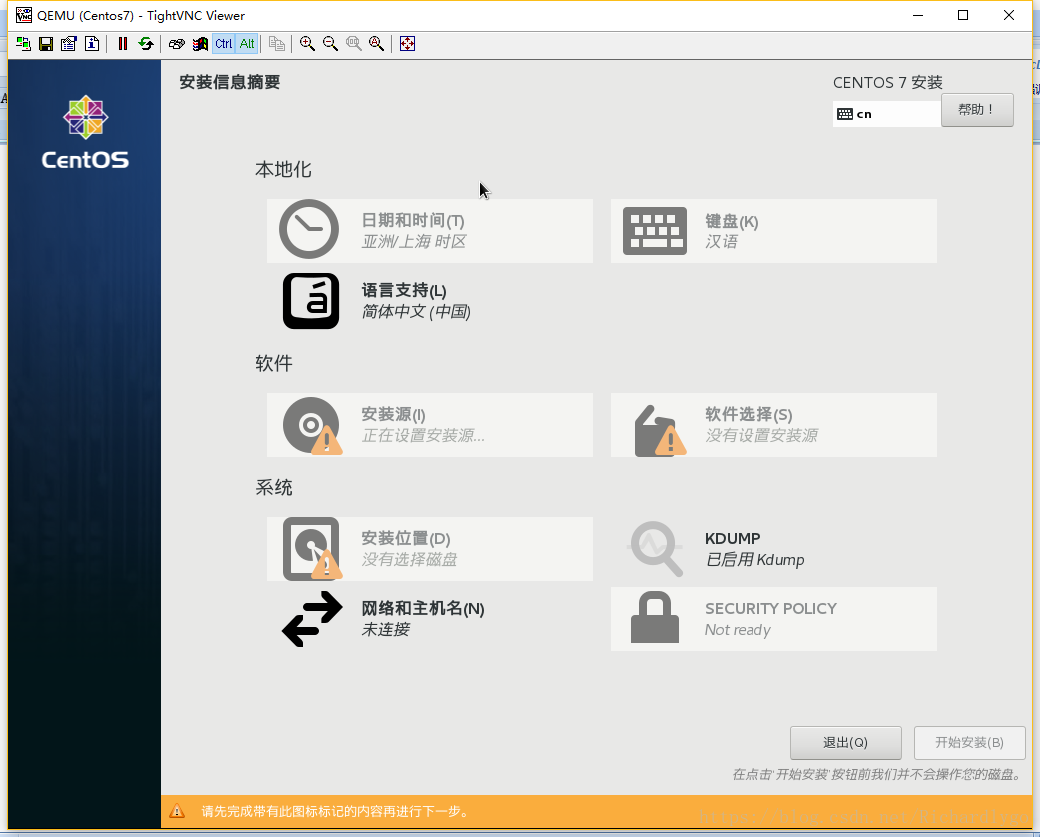Toggle the Ctrl key toolbar button
The height and width of the screenshot is (837, 1040).
point(224,44)
